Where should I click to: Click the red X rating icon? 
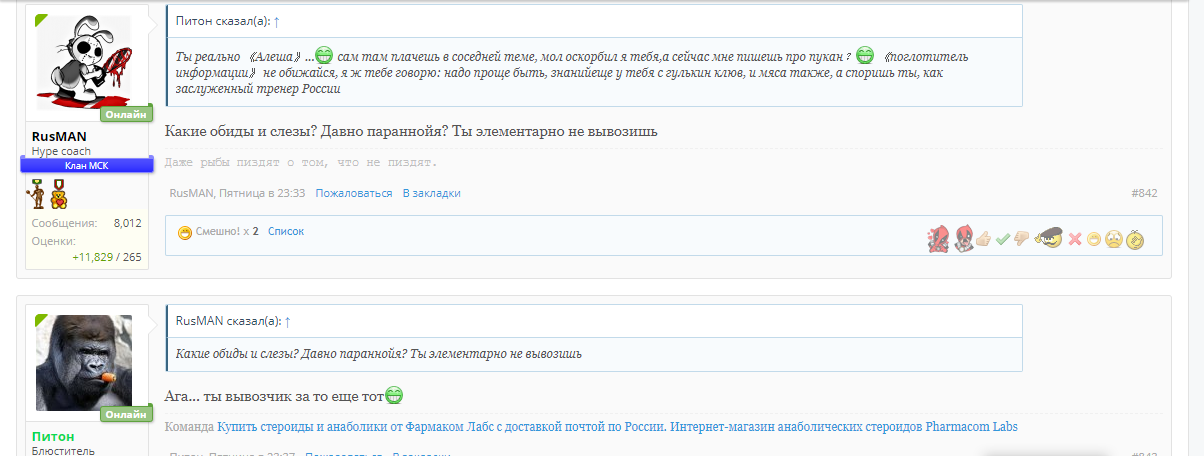pos(1075,239)
